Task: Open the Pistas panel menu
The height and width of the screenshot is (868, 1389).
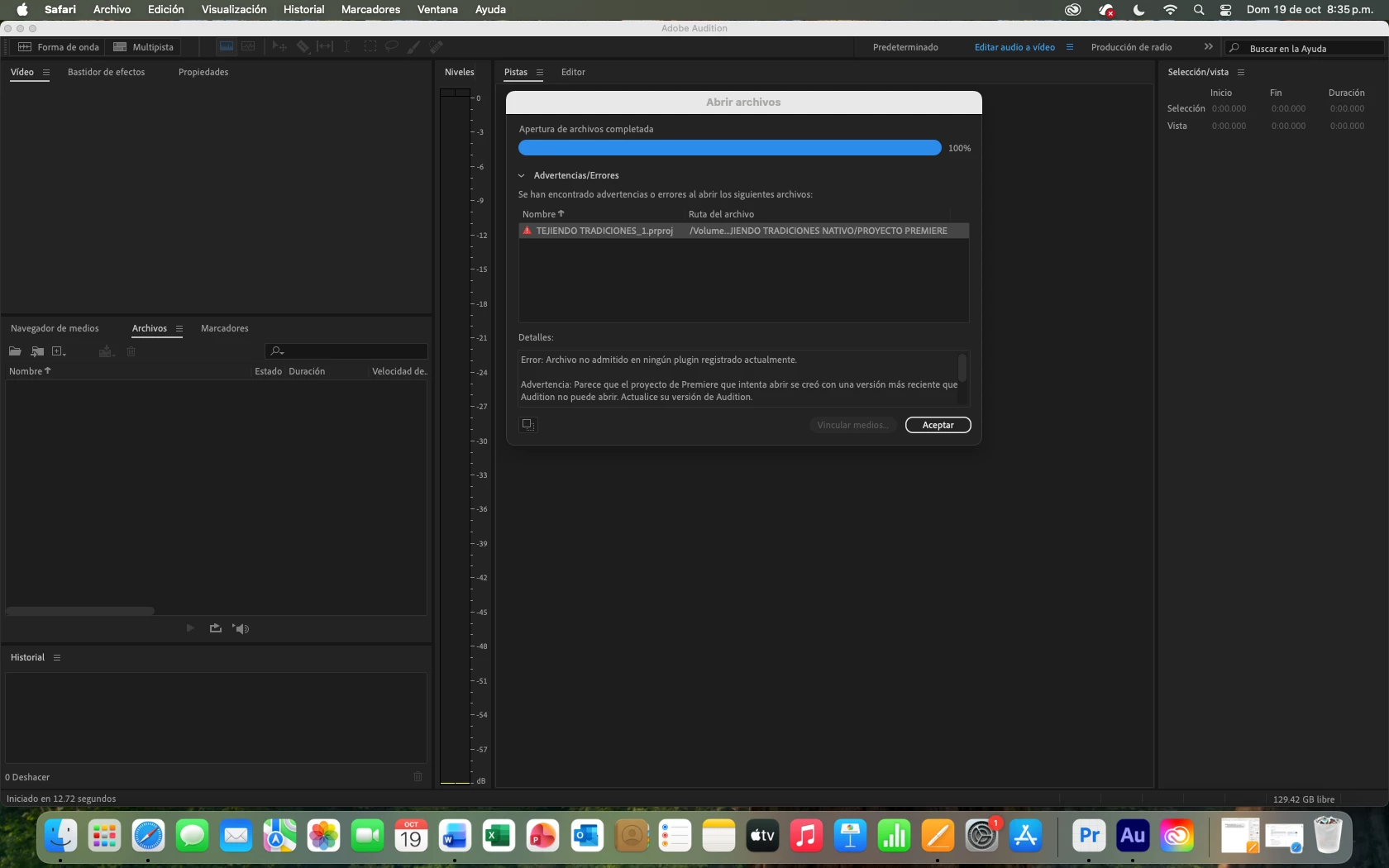Action: coord(540,73)
